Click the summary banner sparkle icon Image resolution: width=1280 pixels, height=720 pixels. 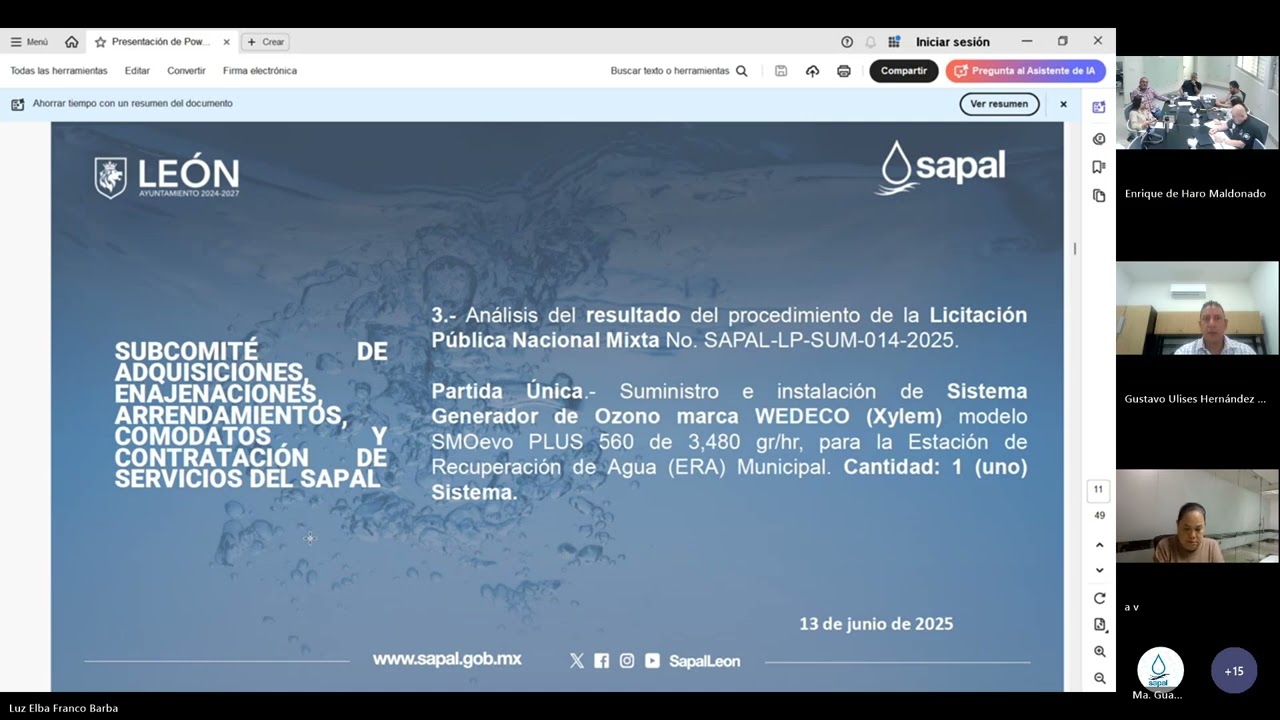click(x=17, y=104)
